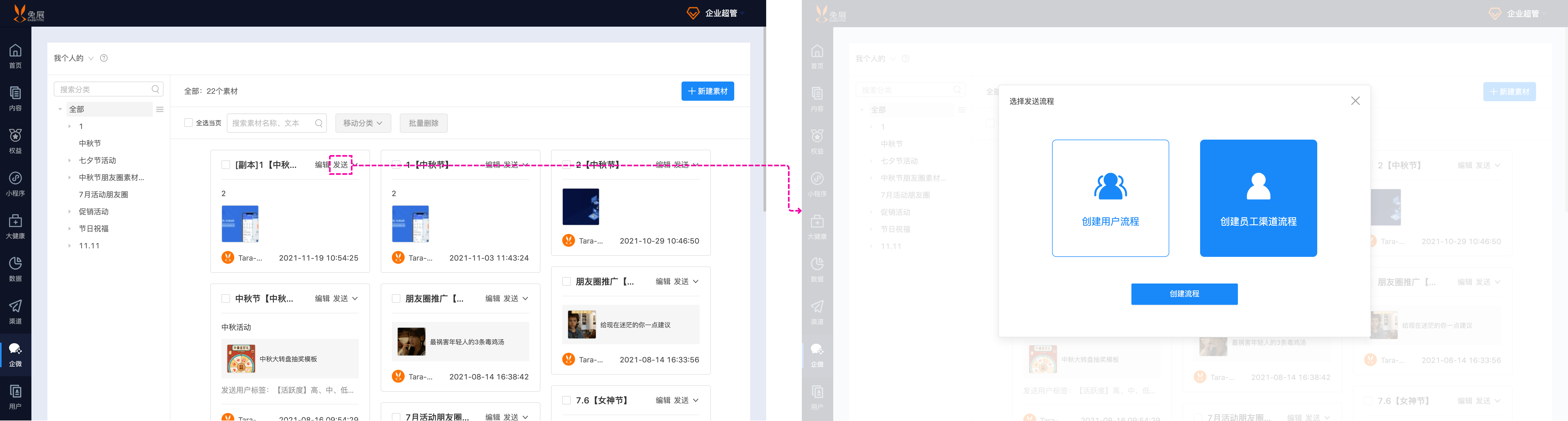Click the 搜索分类 input field
The width and height of the screenshot is (1568, 421).
(108, 89)
